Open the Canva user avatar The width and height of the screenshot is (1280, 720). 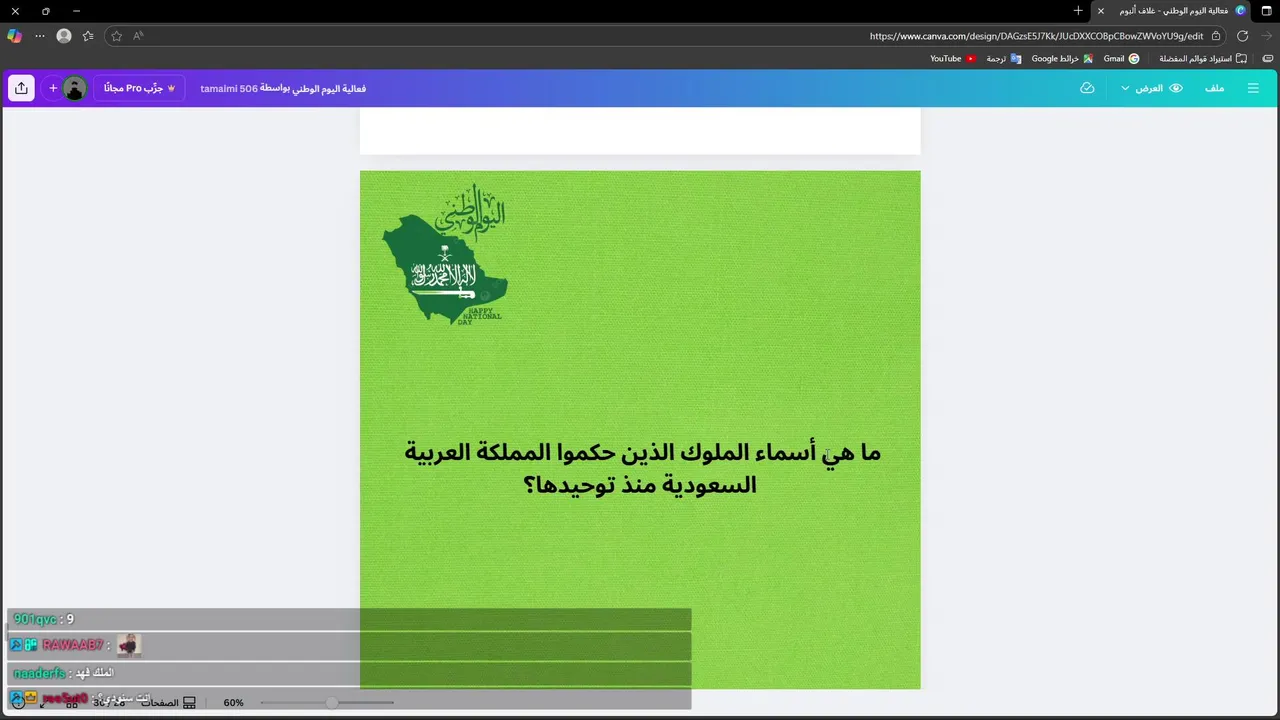pos(75,88)
